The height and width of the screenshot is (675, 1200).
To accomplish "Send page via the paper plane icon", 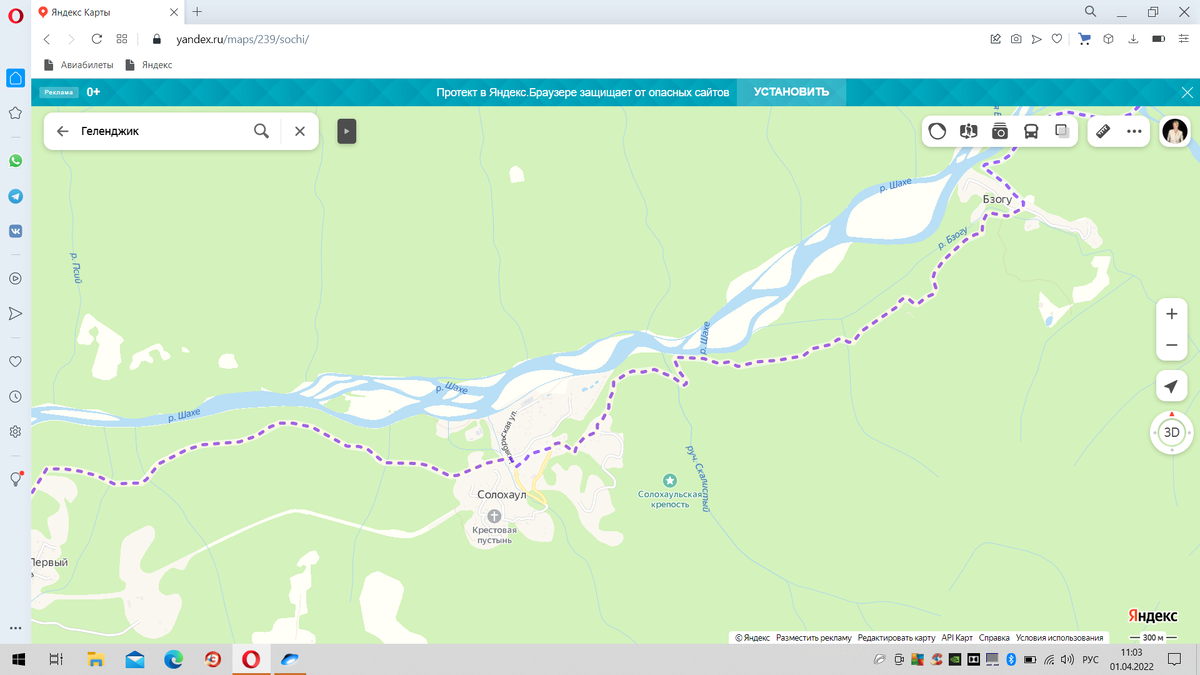I will click(x=1036, y=39).
